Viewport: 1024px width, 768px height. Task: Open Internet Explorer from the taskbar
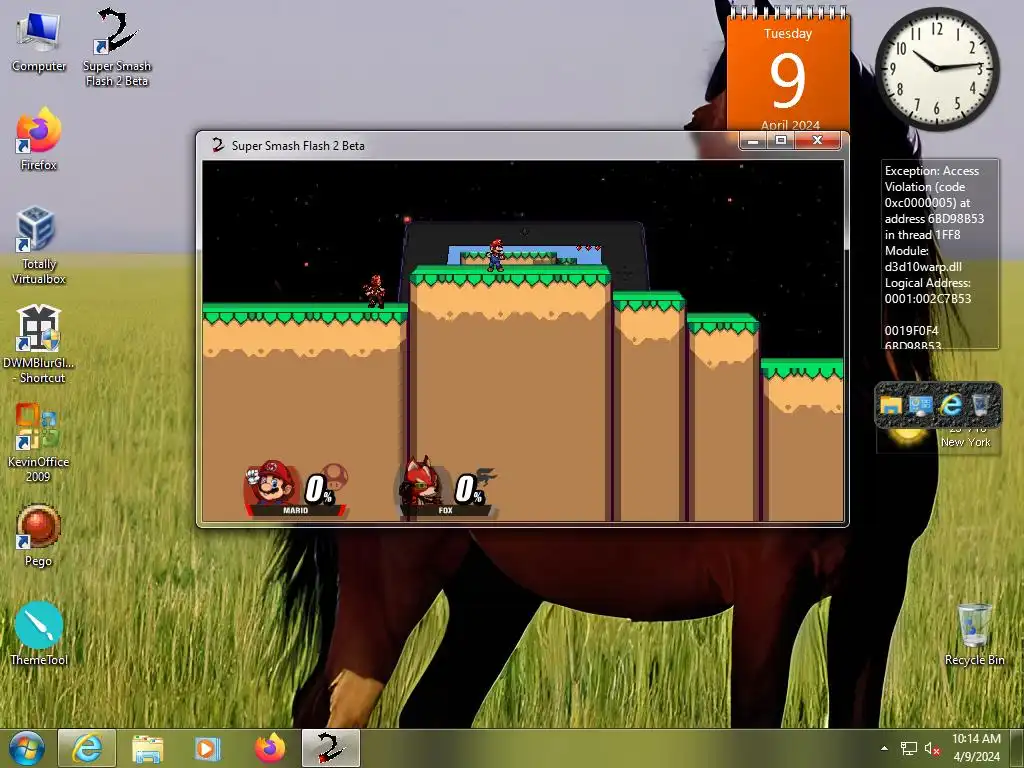click(x=87, y=748)
